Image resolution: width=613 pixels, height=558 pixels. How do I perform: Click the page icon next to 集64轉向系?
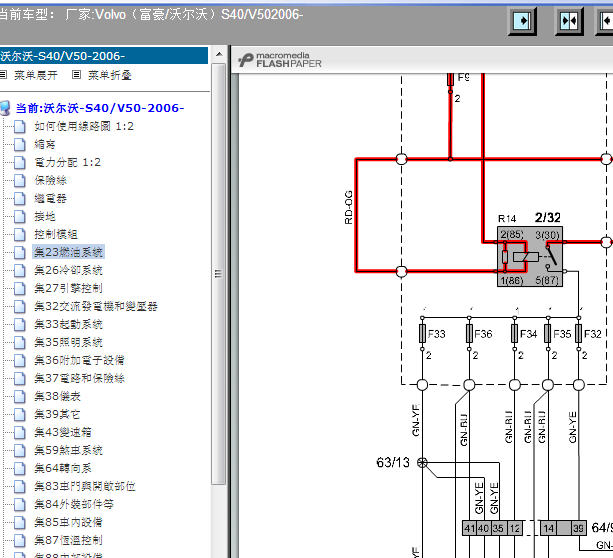tap(20, 468)
